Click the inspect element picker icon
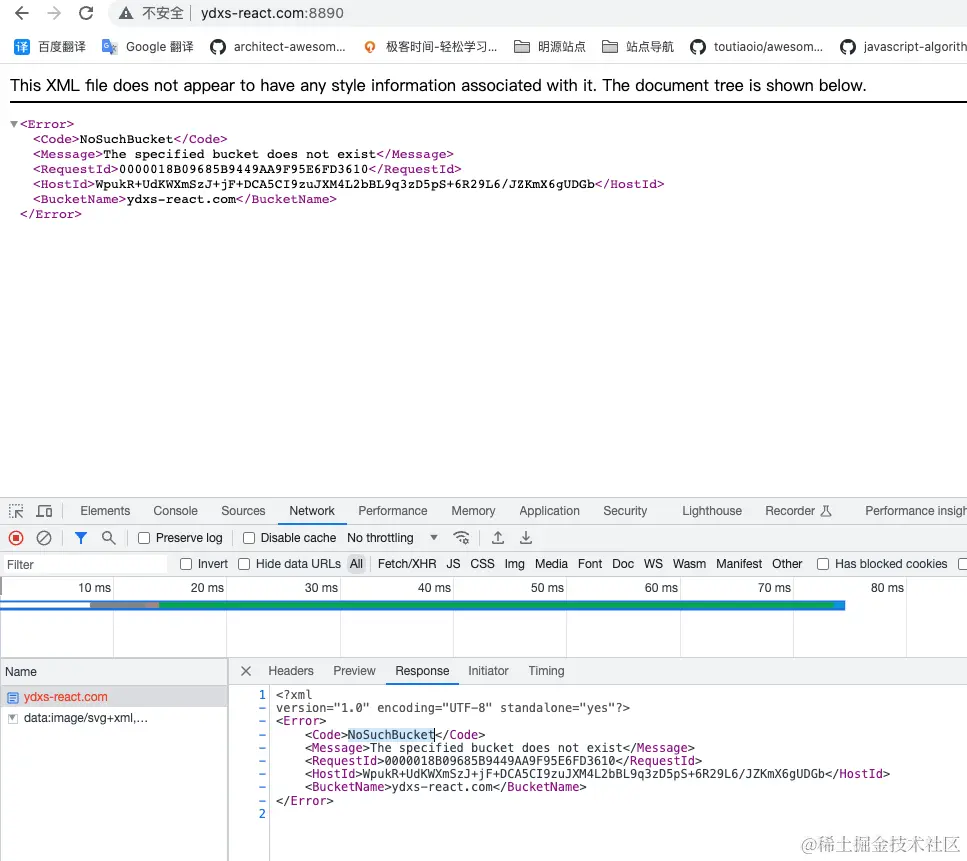 16,511
